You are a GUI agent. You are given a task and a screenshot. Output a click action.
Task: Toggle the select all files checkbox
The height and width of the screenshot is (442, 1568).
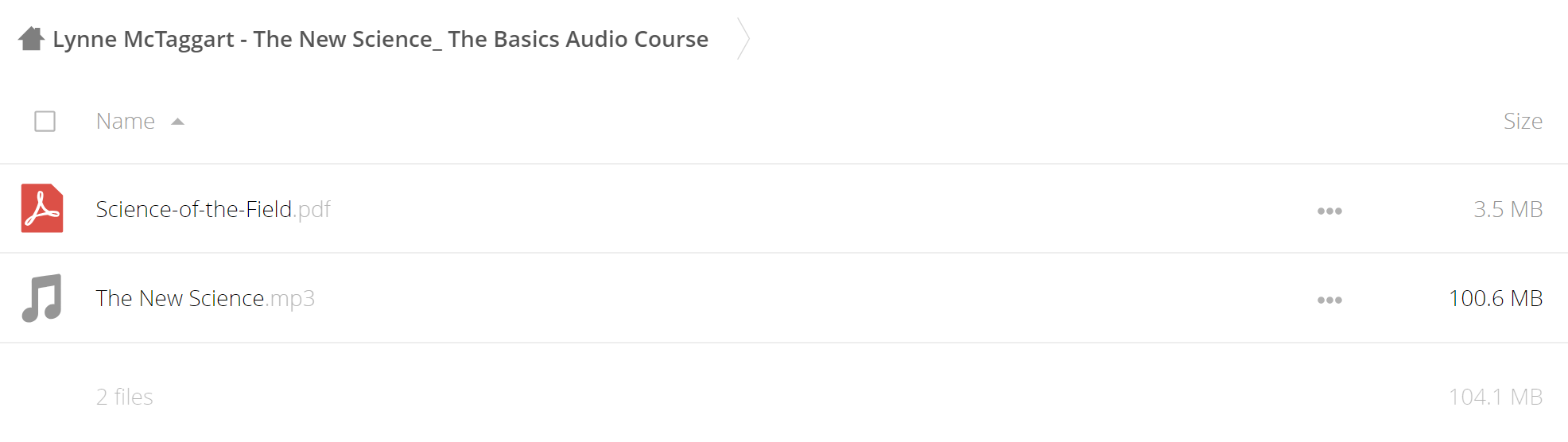pos(45,121)
